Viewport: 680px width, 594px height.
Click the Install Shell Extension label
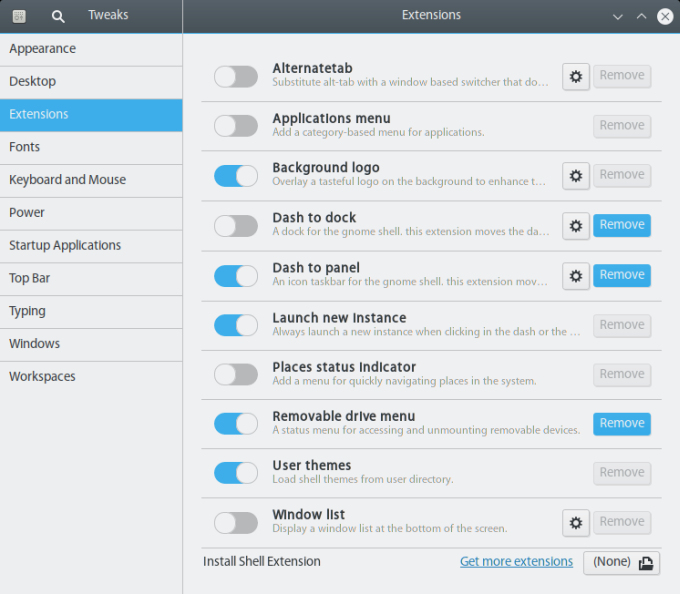coord(262,562)
